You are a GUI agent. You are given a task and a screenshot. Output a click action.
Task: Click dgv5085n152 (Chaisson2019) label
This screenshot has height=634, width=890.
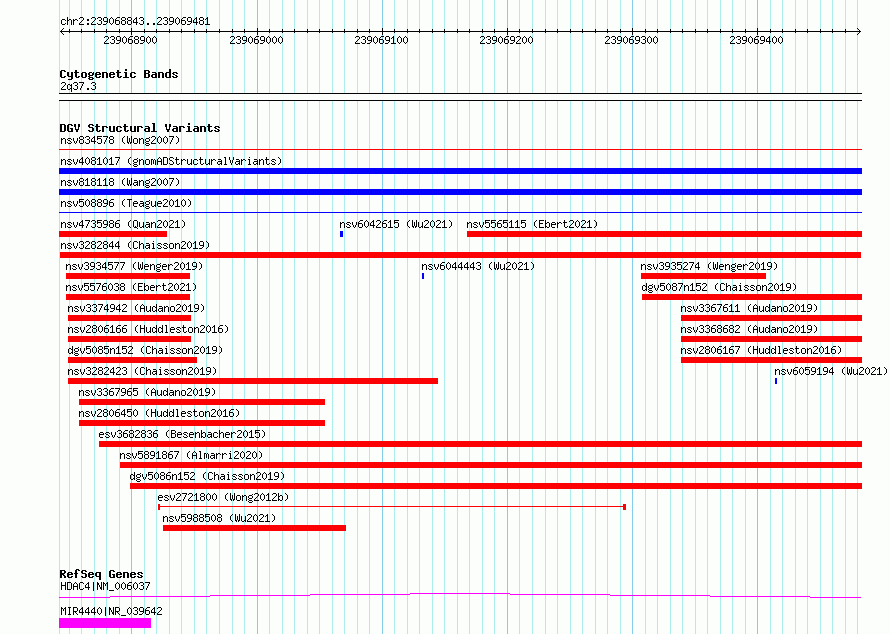[145, 350]
